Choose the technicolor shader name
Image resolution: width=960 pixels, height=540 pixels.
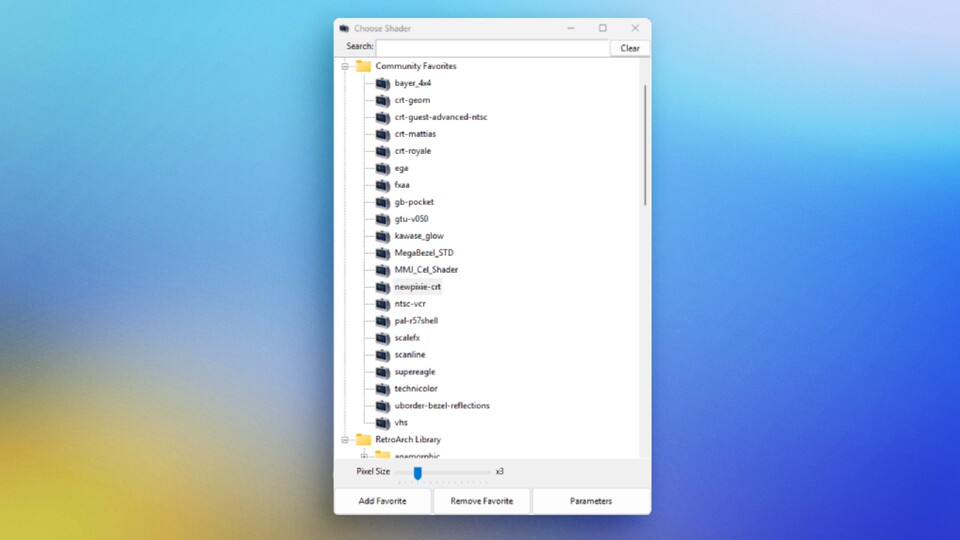pyautogui.click(x=416, y=389)
